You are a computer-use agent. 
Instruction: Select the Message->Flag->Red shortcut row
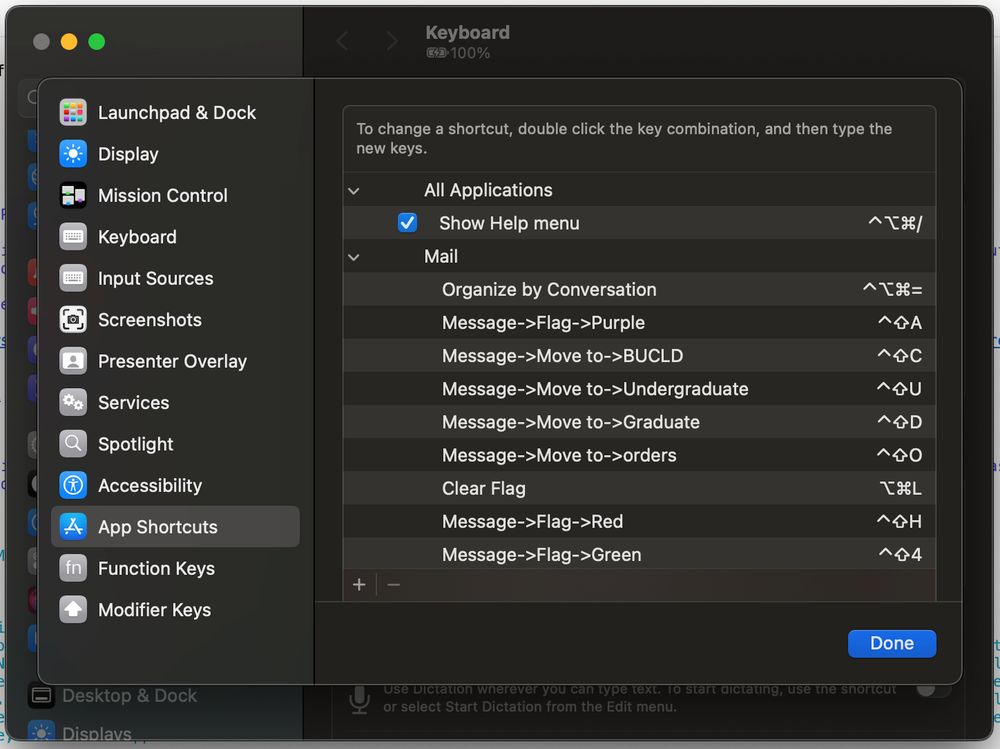639,521
